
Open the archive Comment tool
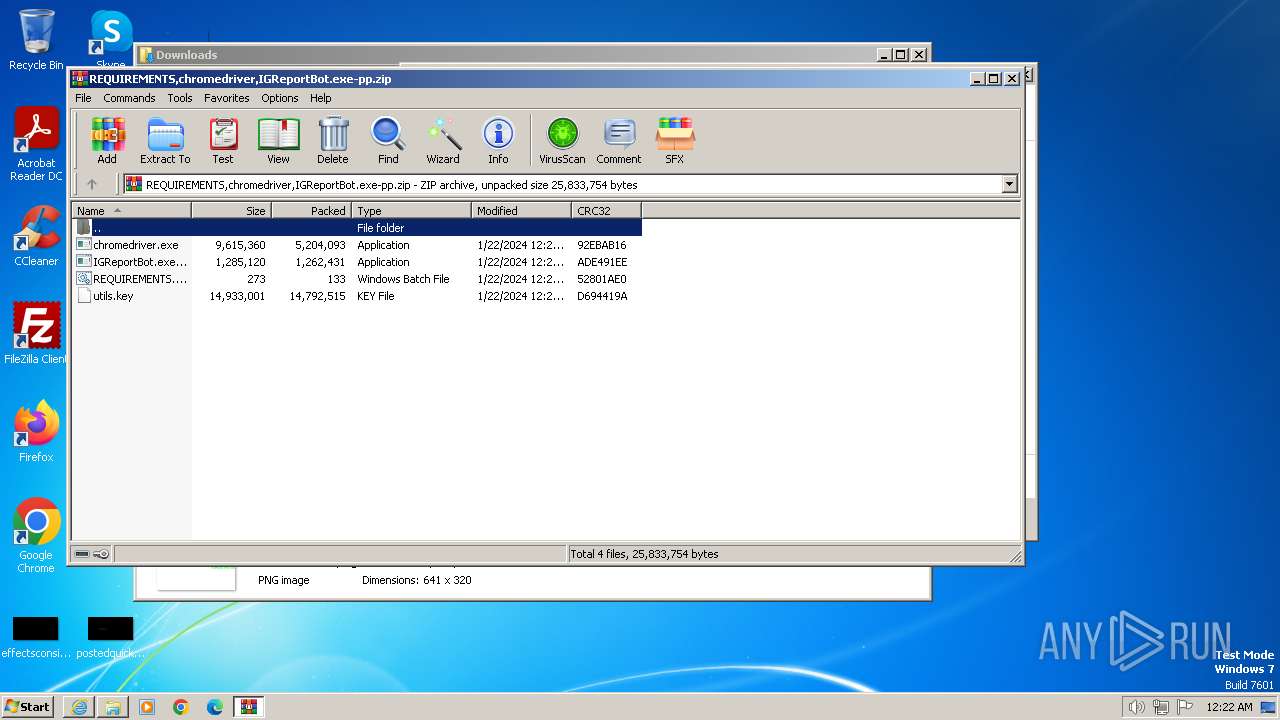click(x=619, y=141)
